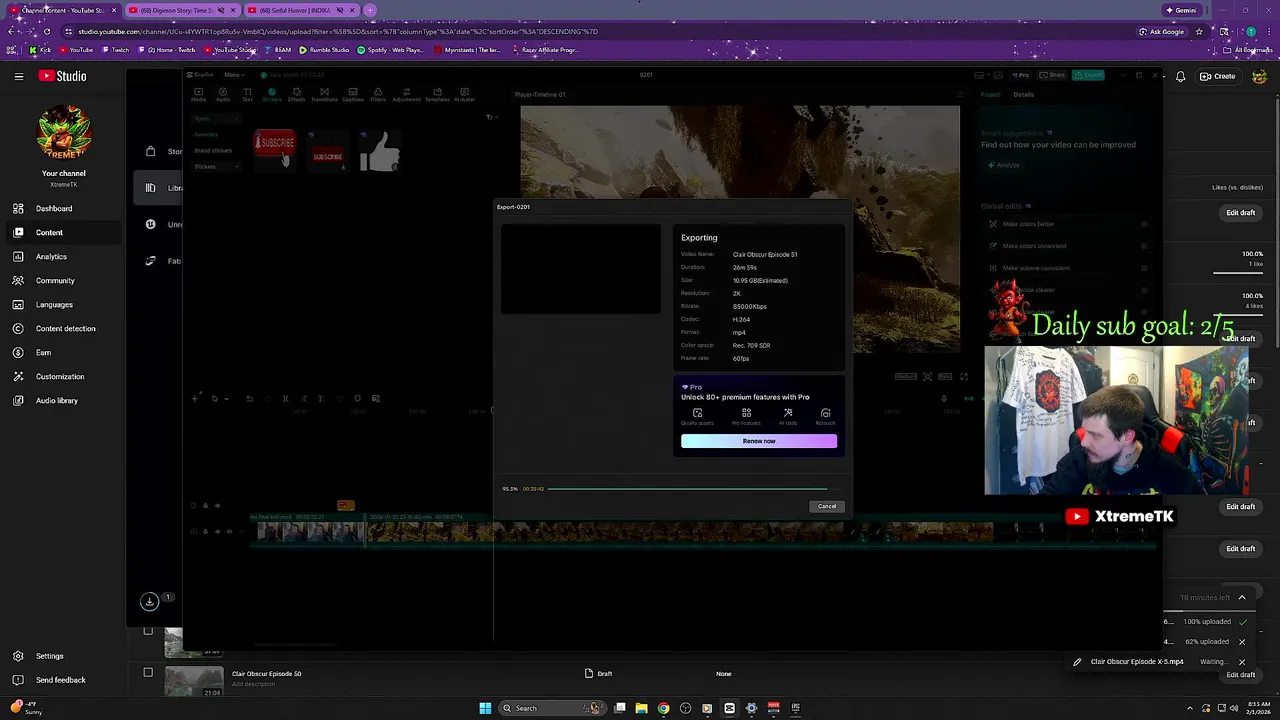Open the Twitch bookmark
Image resolution: width=1280 pixels, height=720 pixels.
(116, 49)
